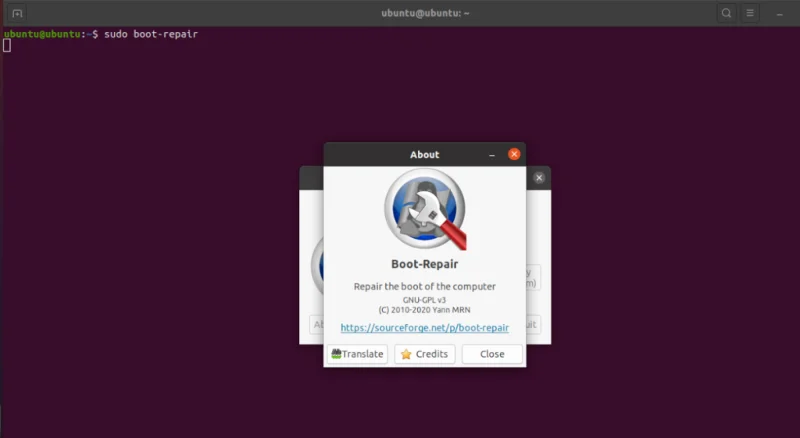Click the terminal search magnifier icon
This screenshot has height=438, width=800.
[726, 13]
